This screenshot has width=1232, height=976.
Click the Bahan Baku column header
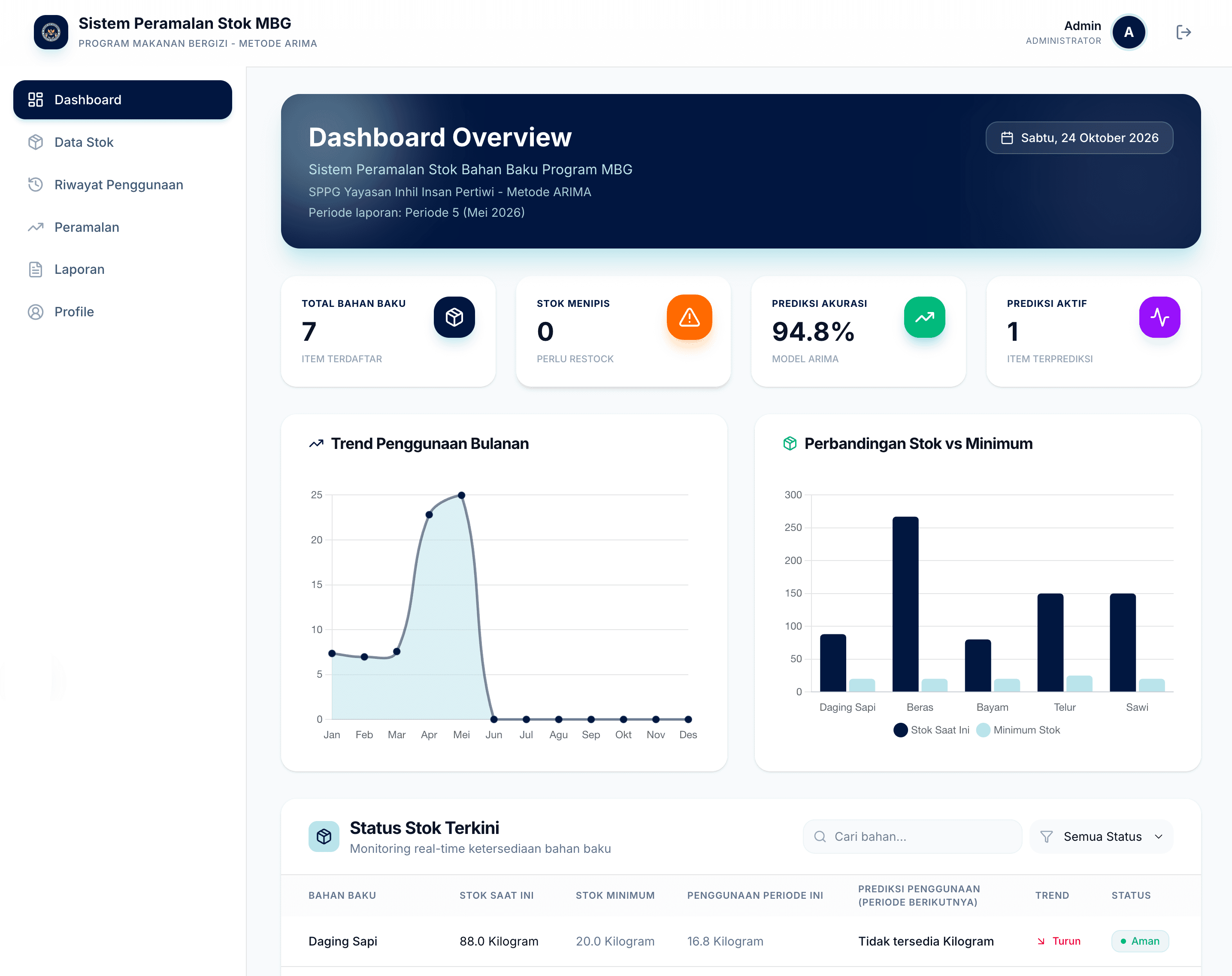(342, 895)
